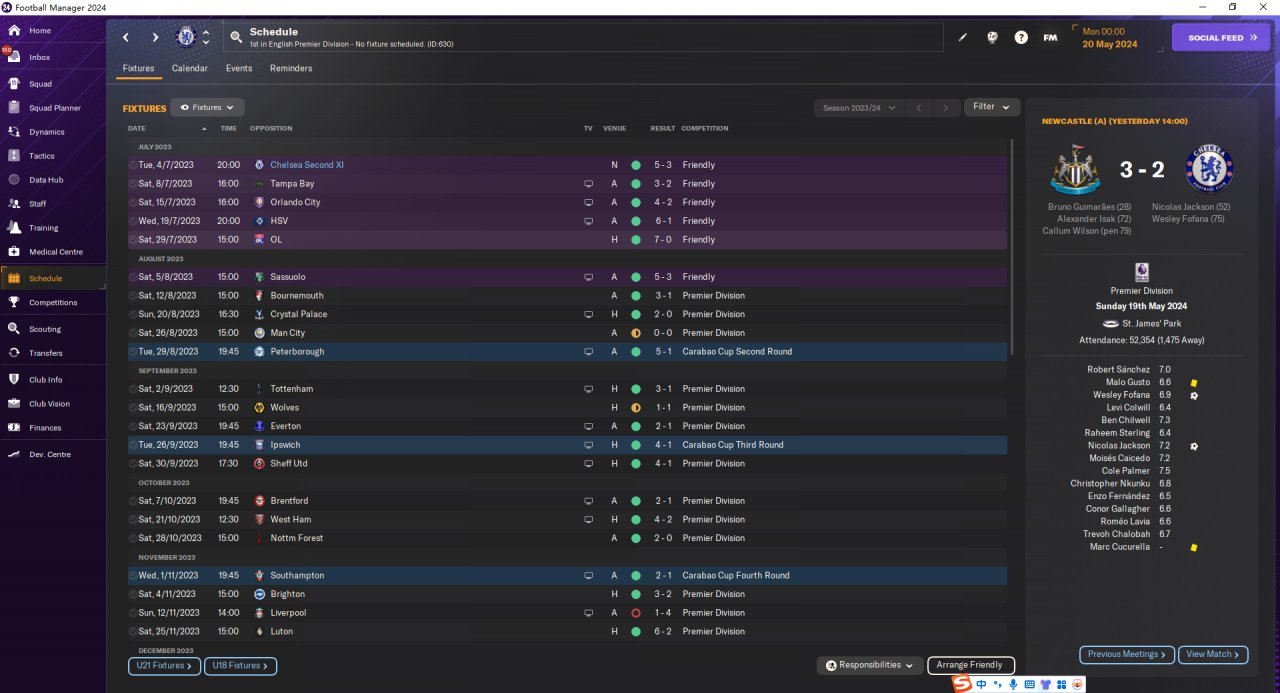Image resolution: width=1280 pixels, height=693 pixels.
Task: Click the Previous Meetings button
Action: pos(1127,654)
